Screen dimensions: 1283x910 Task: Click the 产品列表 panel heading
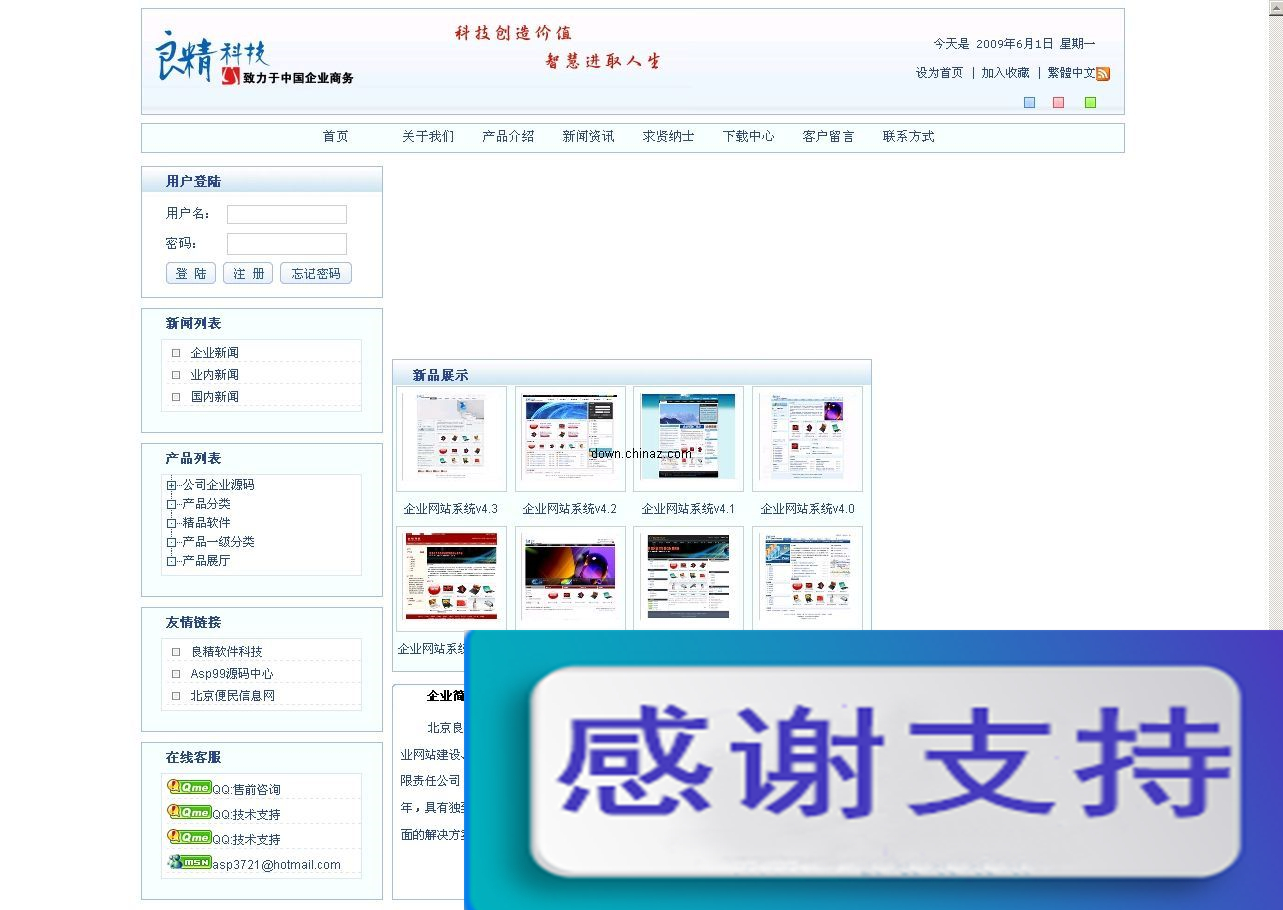click(193, 458)
